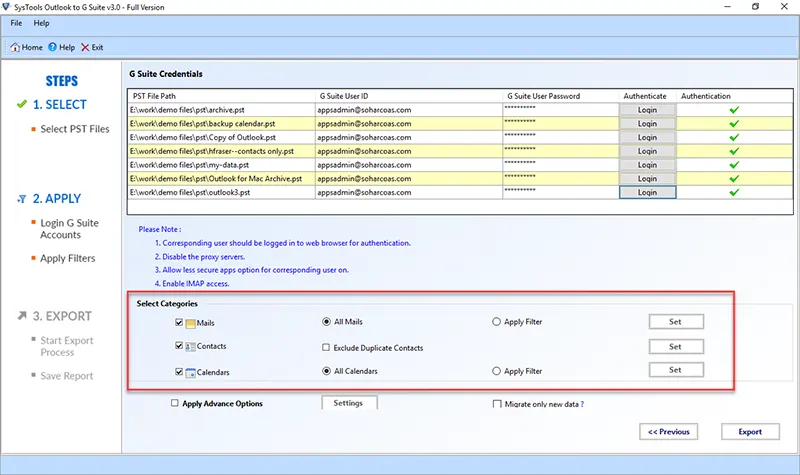
Task: Open advanced Settings button
Action: tap(349, 403)
